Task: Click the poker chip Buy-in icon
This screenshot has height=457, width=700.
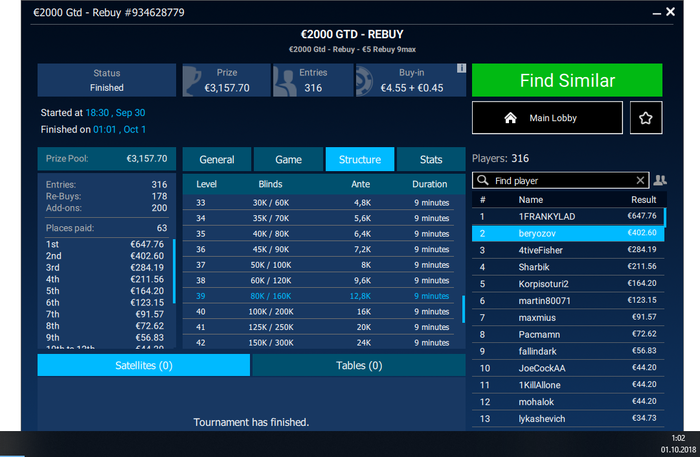Action: (x=364, y=81)
